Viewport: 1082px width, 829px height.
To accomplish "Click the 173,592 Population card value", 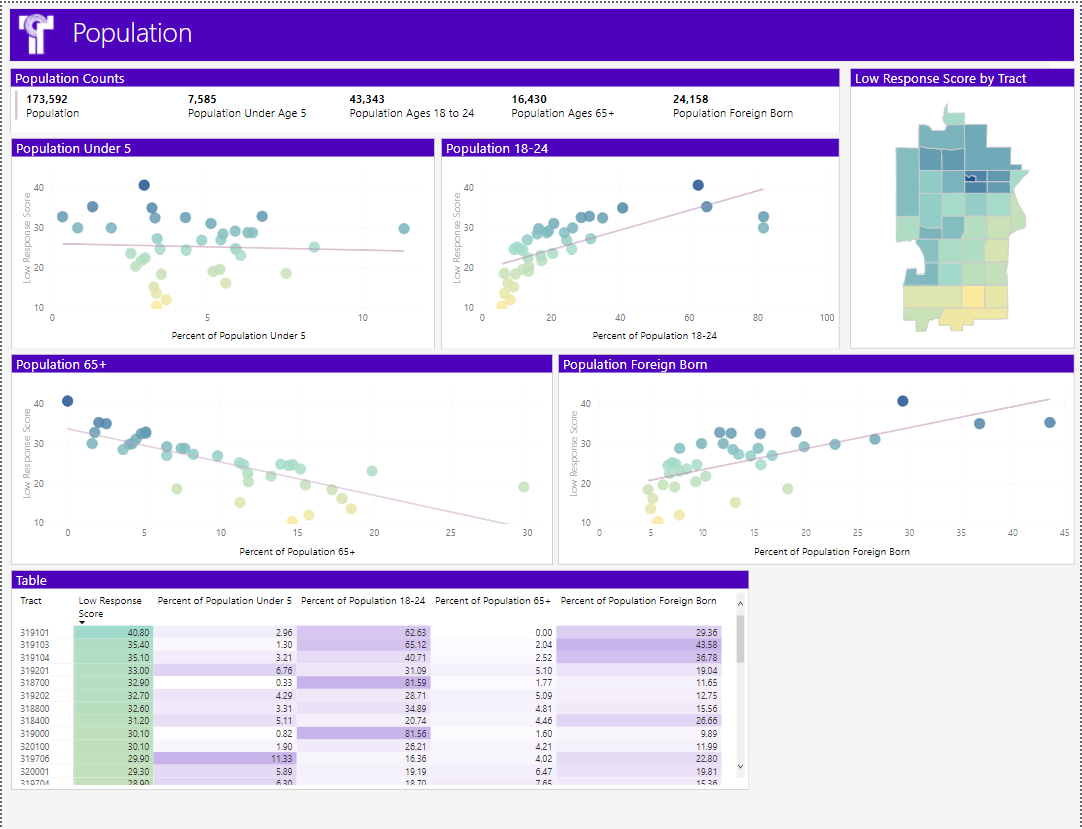I will pos(47,99).
